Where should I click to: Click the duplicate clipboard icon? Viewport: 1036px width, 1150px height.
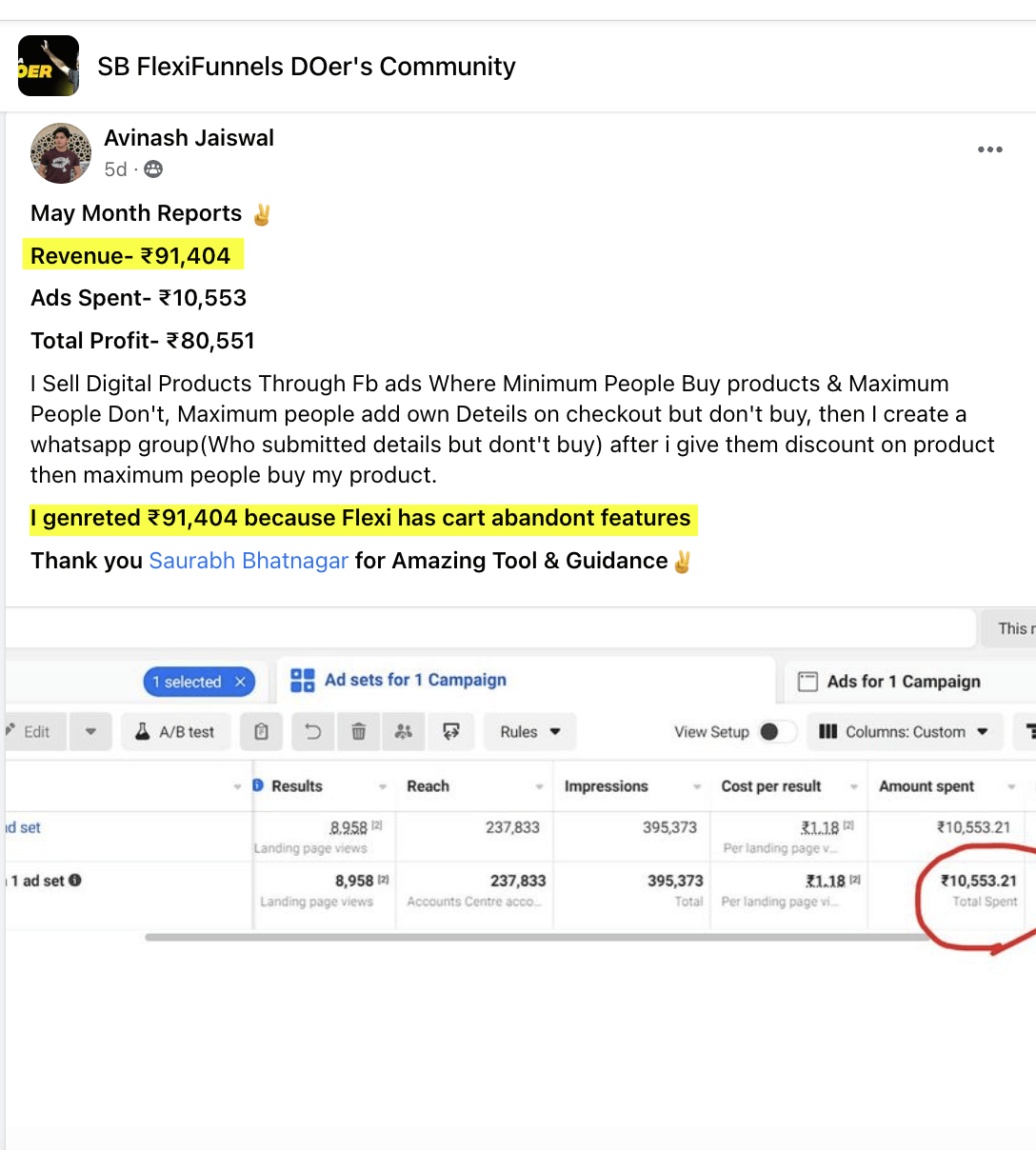tap(261, 731)
